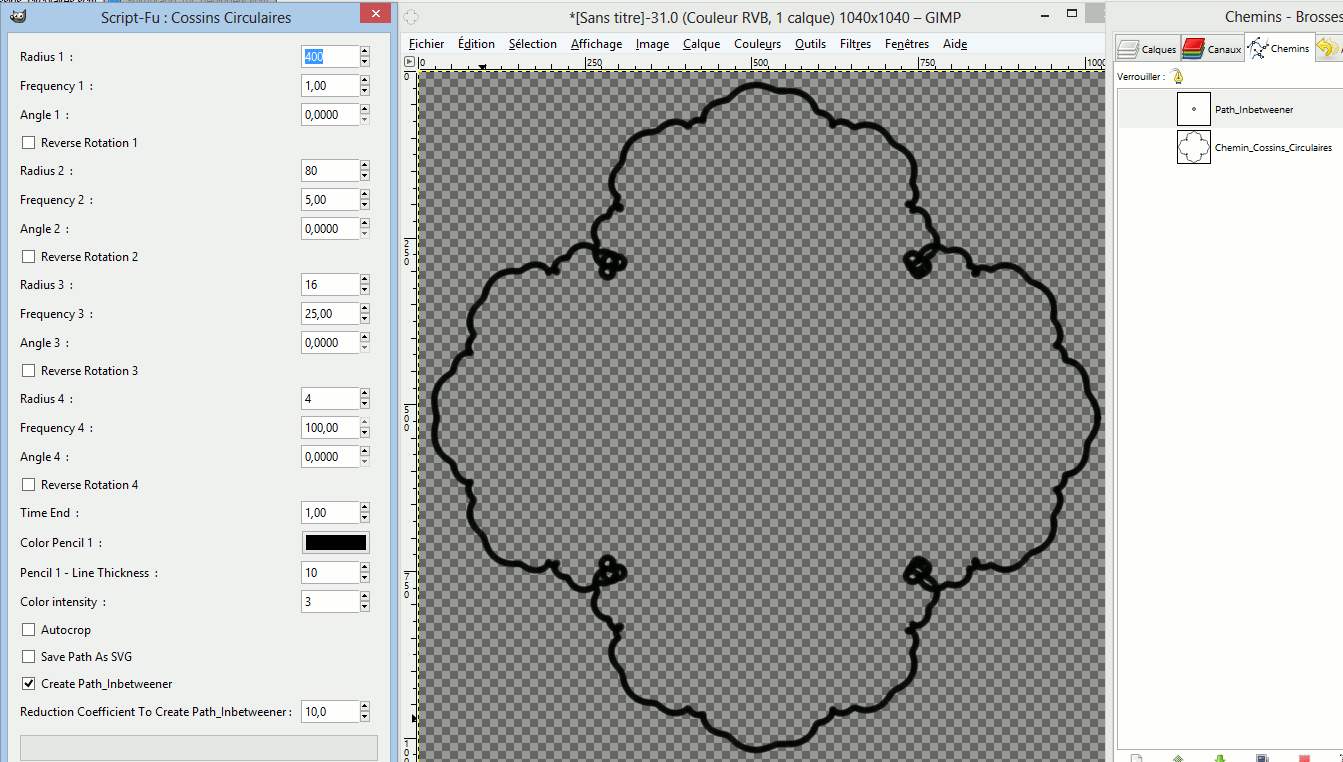Image resolution: width=1343 pixels, height=762 pixels.
Task: Close the Script-Fu Cossins Circulaires dialog
Action: [375, 14]
